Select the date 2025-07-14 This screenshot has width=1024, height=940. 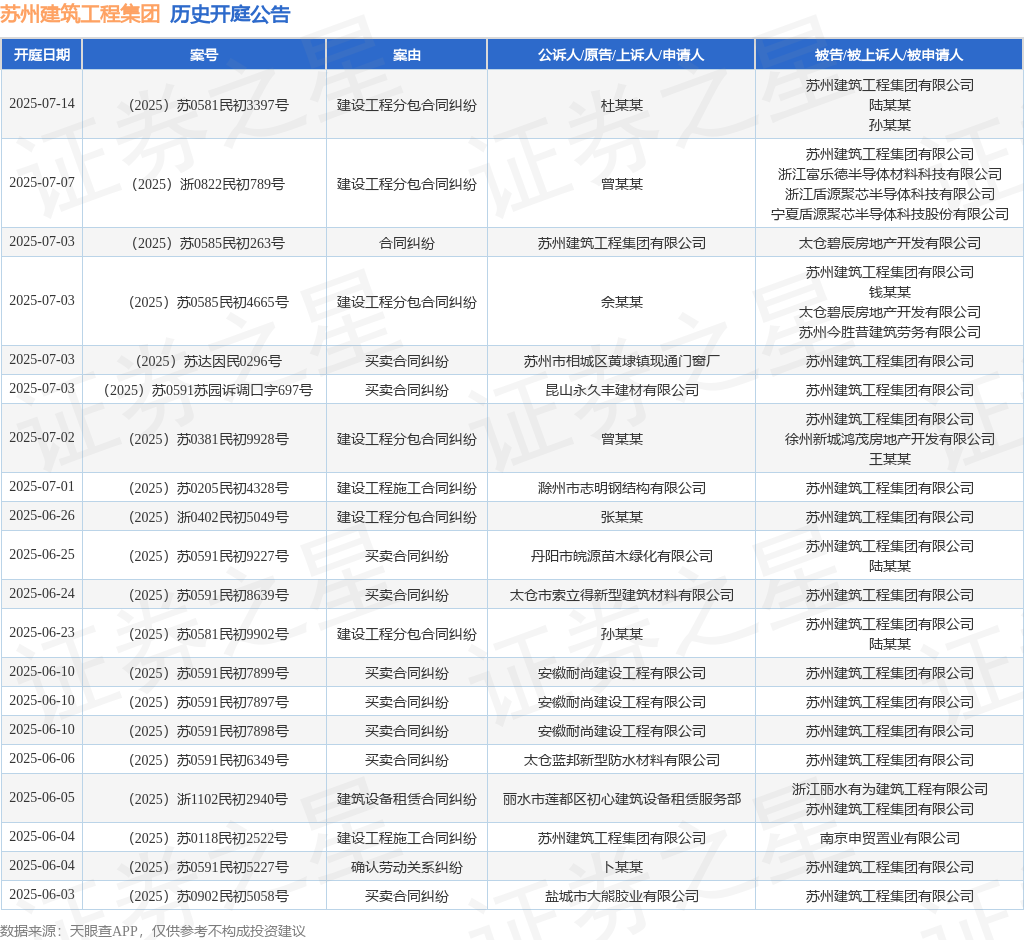click(42, 103)
